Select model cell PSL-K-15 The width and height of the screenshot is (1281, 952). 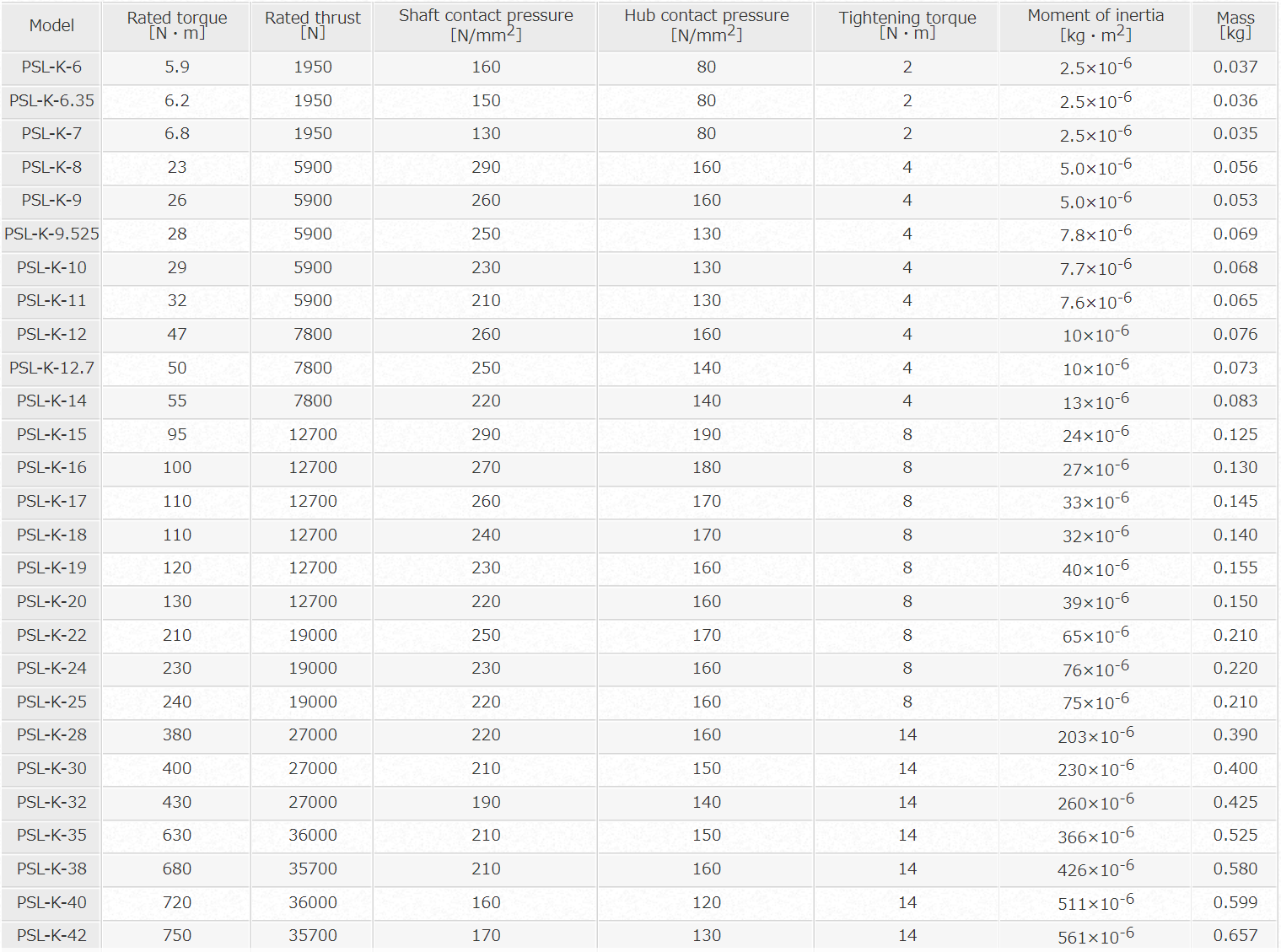[51, 435]
